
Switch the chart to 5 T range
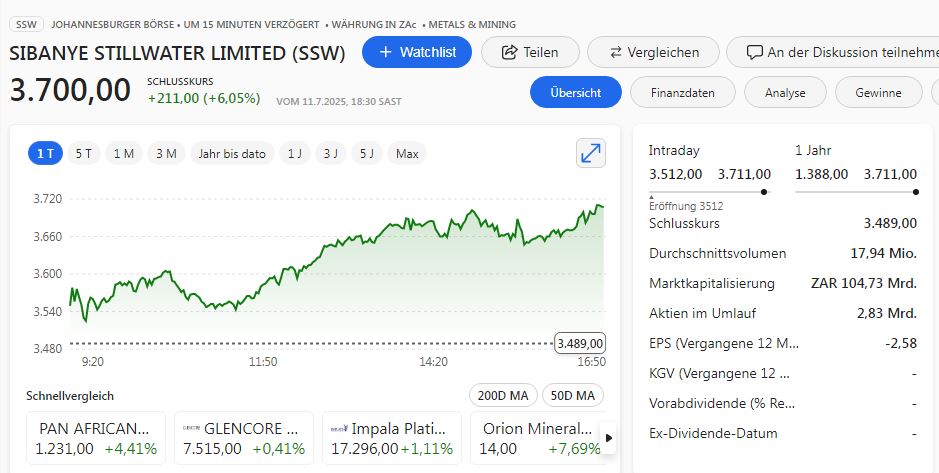83,153
